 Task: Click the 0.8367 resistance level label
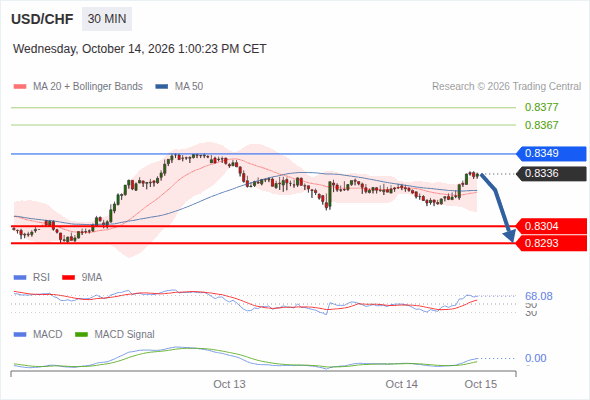click(x=541, y=125)
